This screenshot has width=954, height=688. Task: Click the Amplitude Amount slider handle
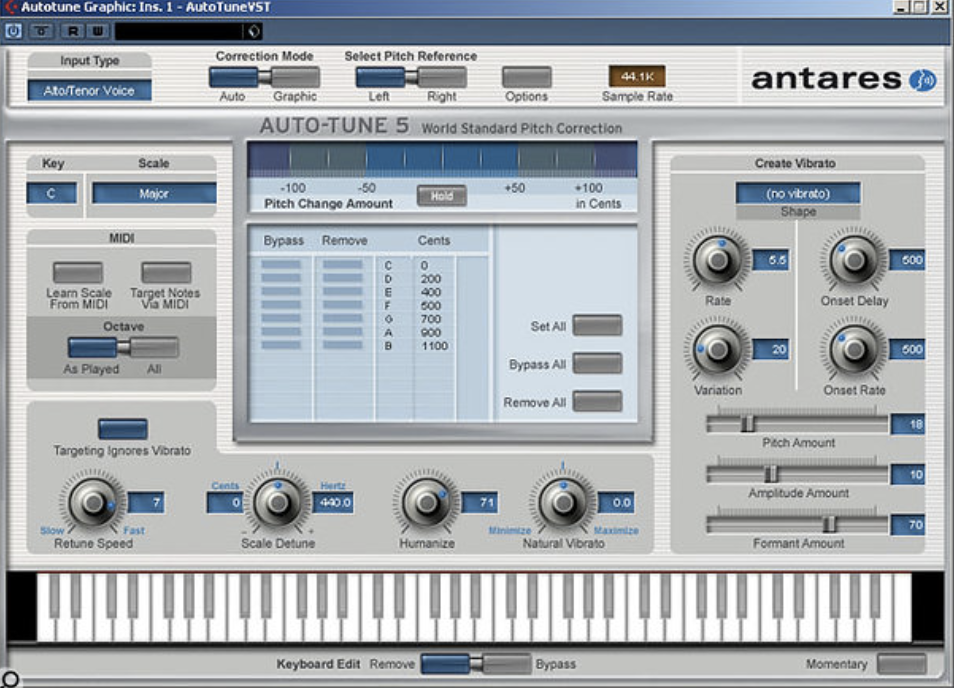point(771,473)
